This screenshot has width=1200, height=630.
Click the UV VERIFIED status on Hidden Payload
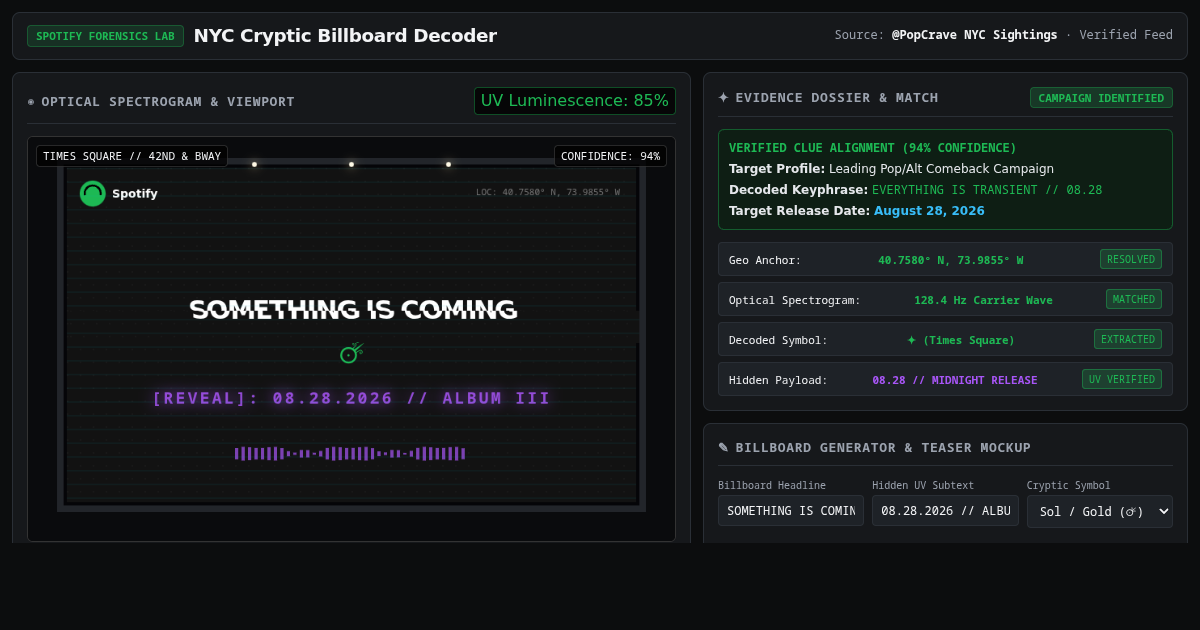coord(1122,379)
